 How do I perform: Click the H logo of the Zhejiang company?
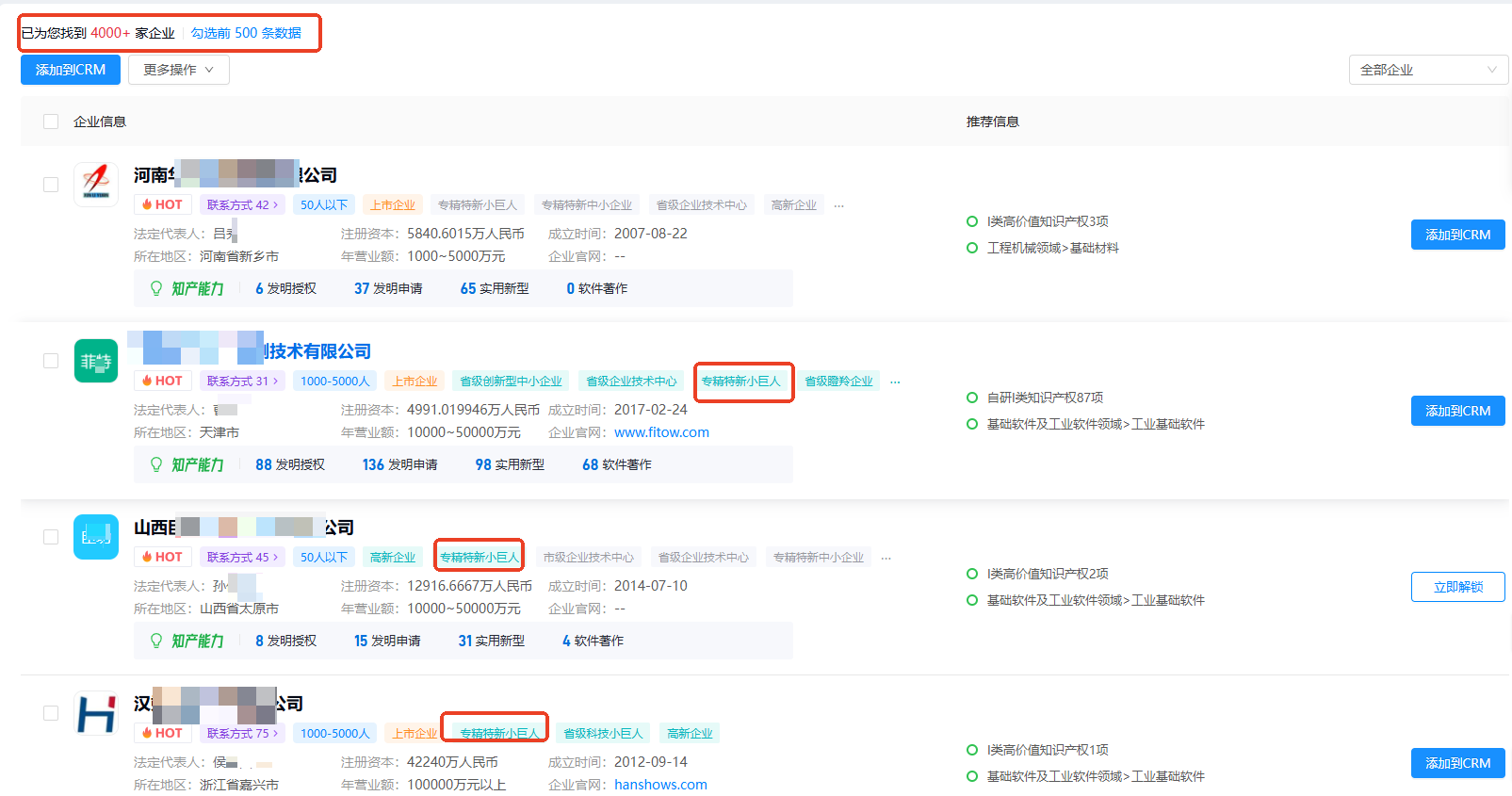coord(96,713)
